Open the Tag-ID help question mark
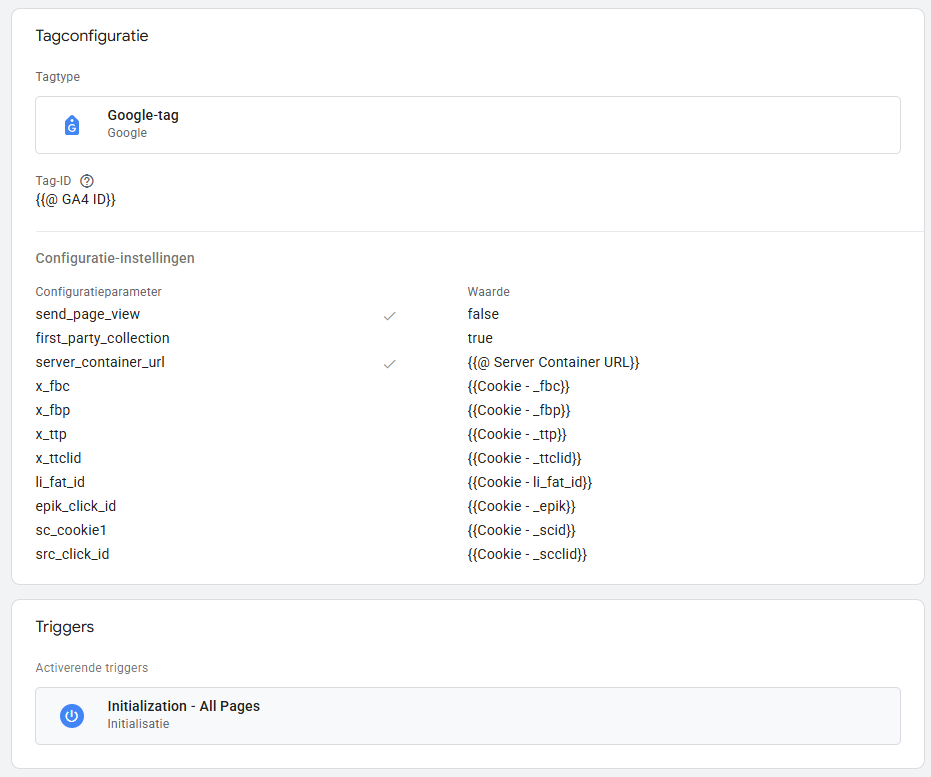 point(87,181)
